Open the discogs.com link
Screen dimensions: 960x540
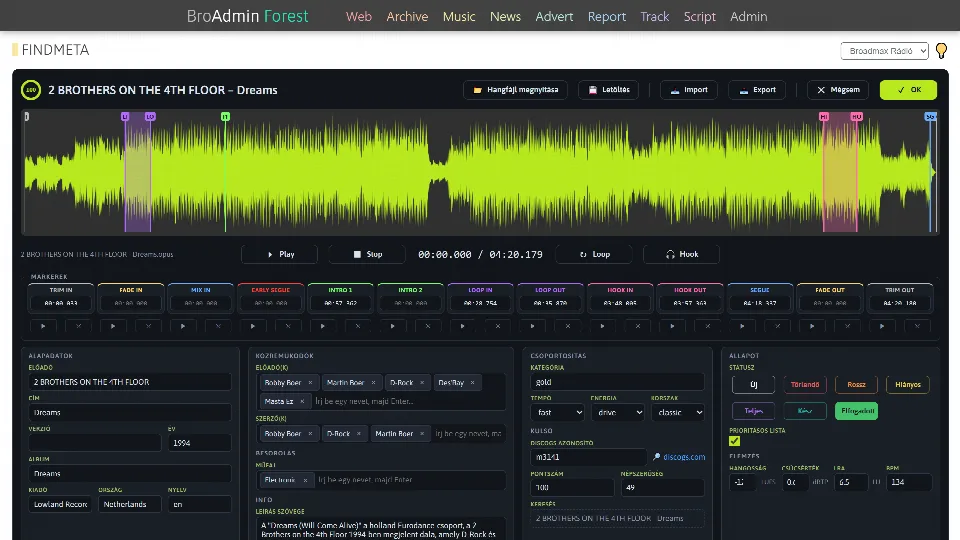tap(684, 457)
